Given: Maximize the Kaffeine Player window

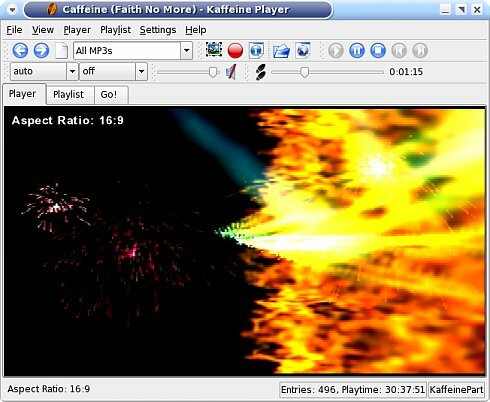Looking at the screenshot, I should coord(461,10).
